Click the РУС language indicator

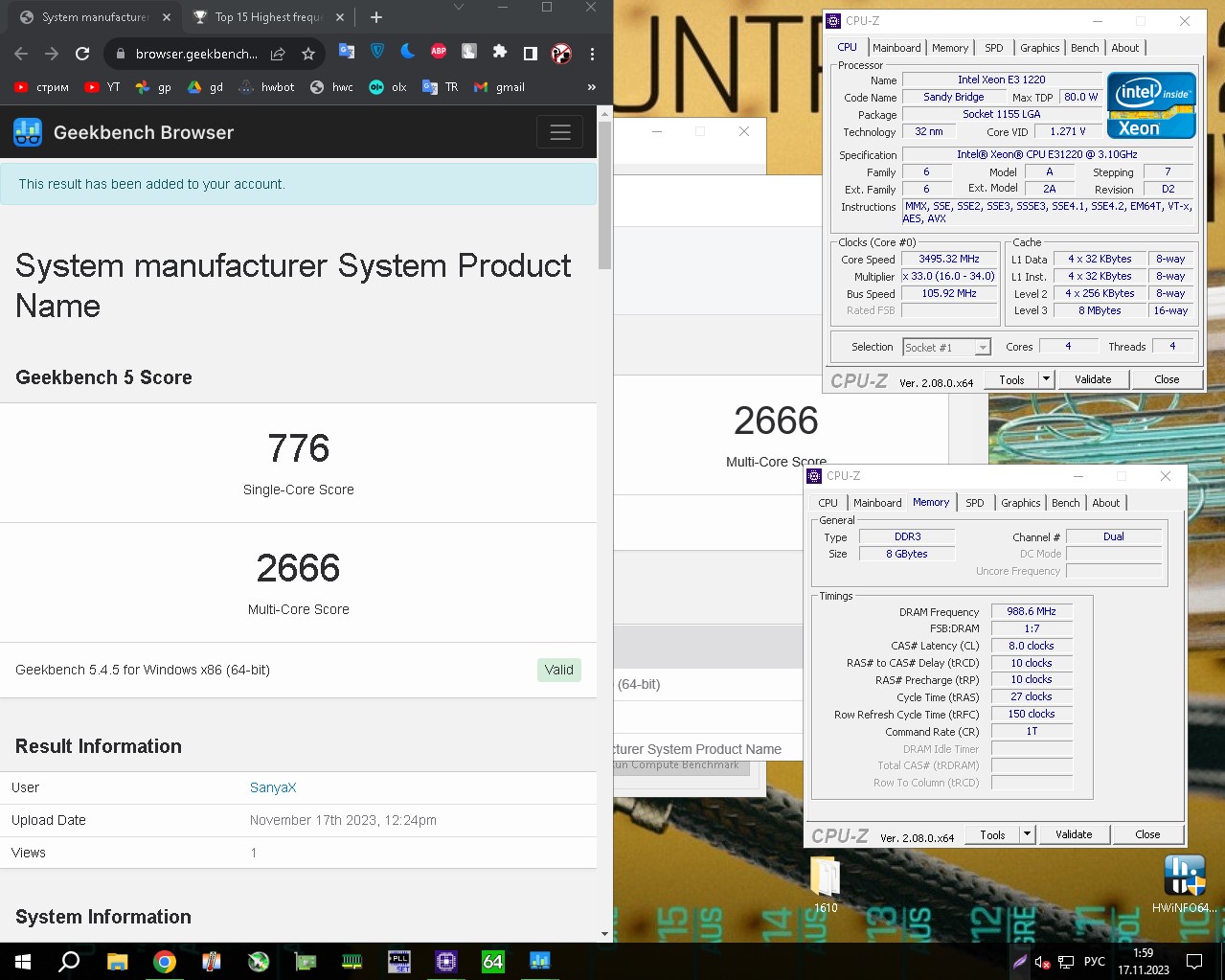[x=1094, y=962]
